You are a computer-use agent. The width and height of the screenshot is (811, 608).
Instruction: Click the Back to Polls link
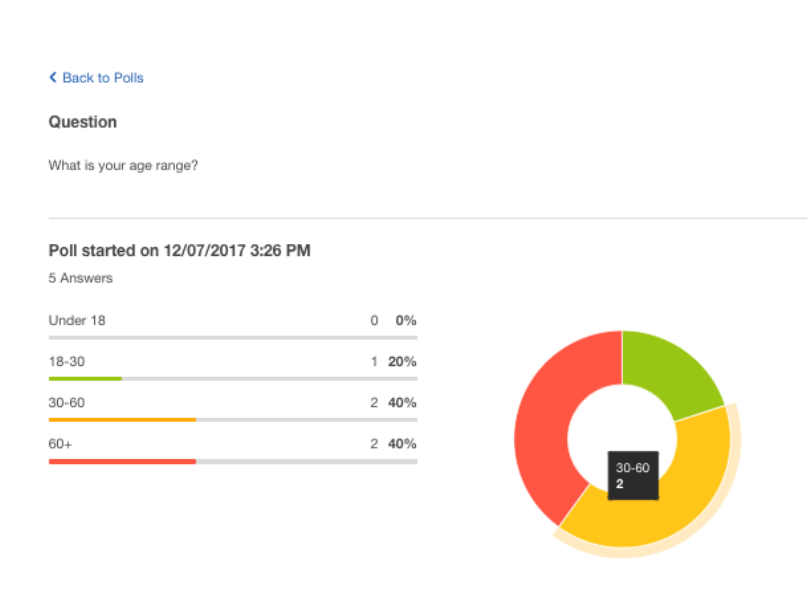(x=96, y=78)
